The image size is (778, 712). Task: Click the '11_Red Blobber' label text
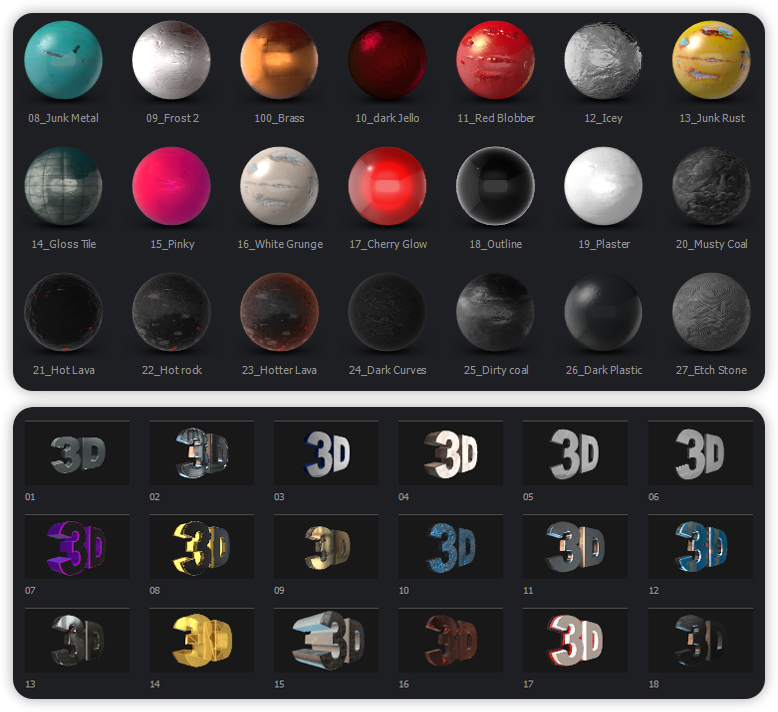point(496,118)
